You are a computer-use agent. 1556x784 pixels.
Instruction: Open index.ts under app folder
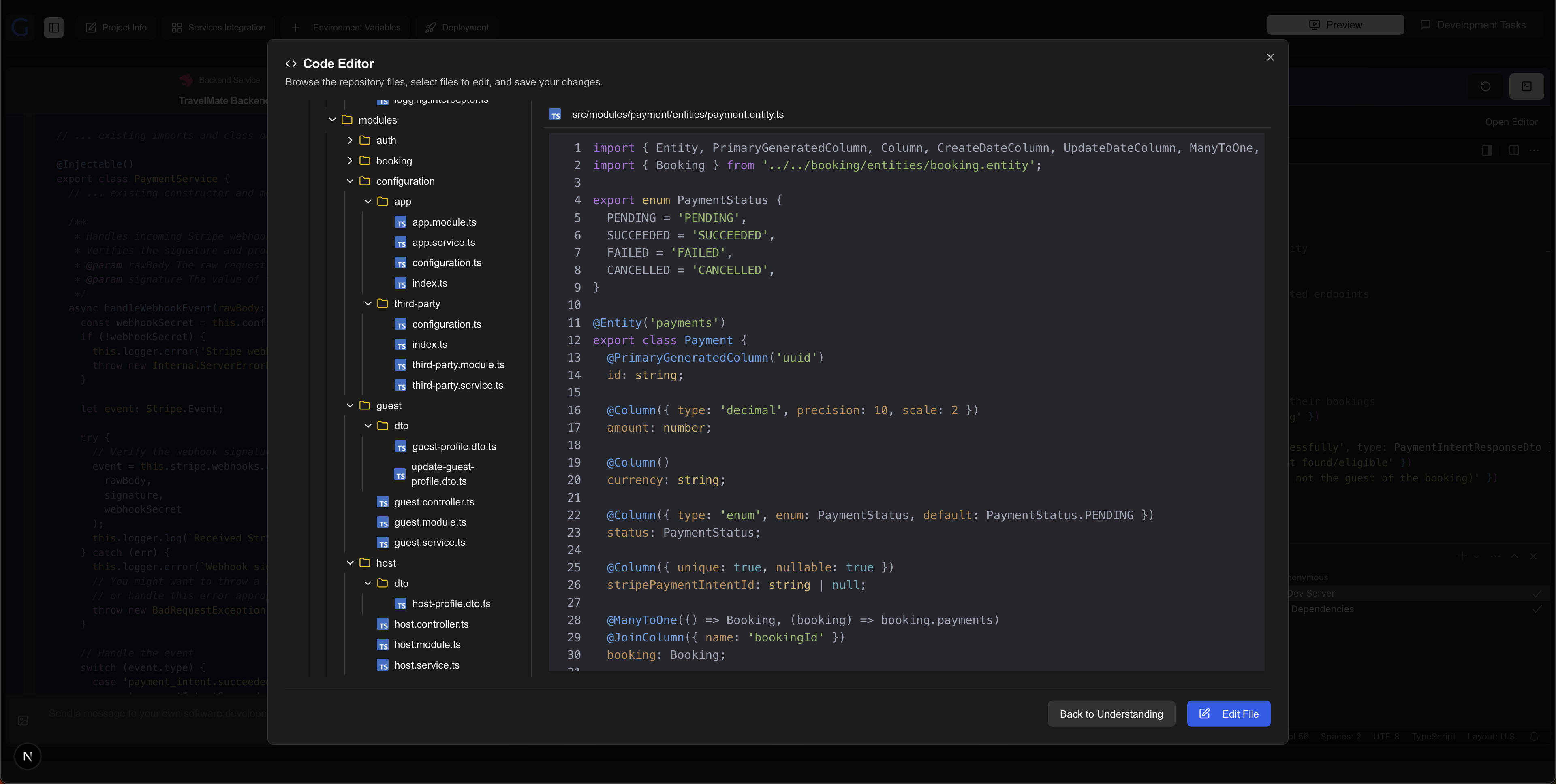click(x=430, y=283)
